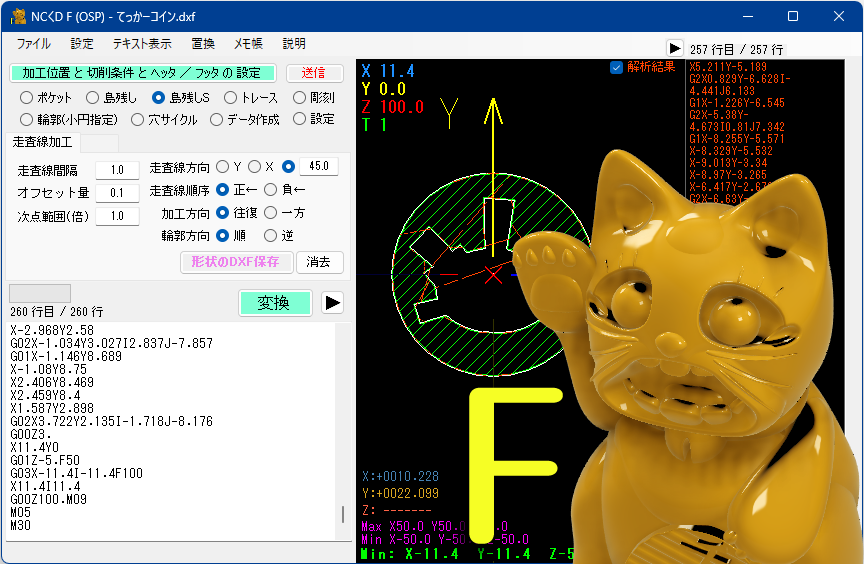The width and height of the screenshot is (864, 564).
Task: Click the 走査線間隔 input field
Action: click(117, 170)
